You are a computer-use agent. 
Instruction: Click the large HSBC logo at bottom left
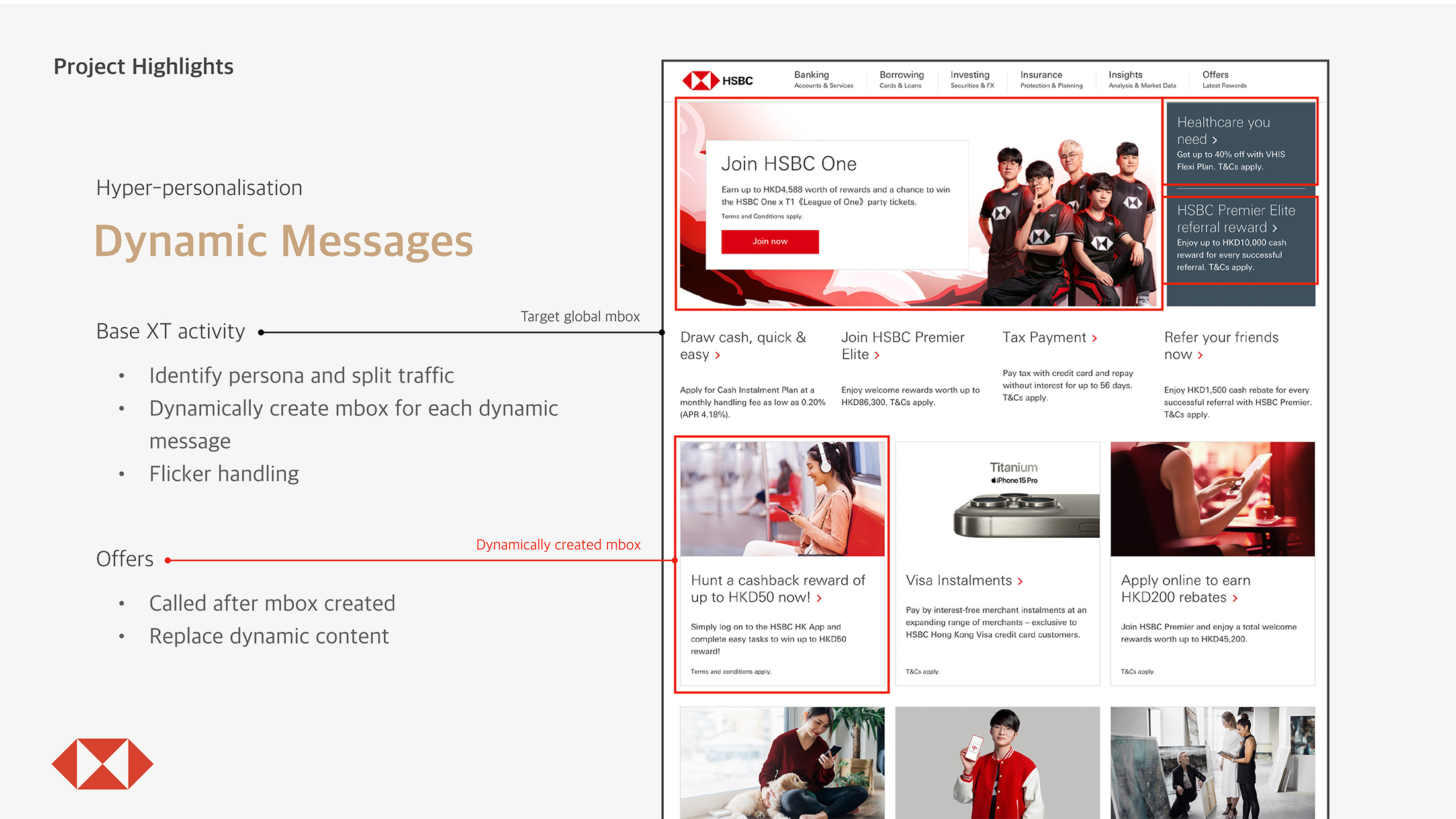pos(103,763)
